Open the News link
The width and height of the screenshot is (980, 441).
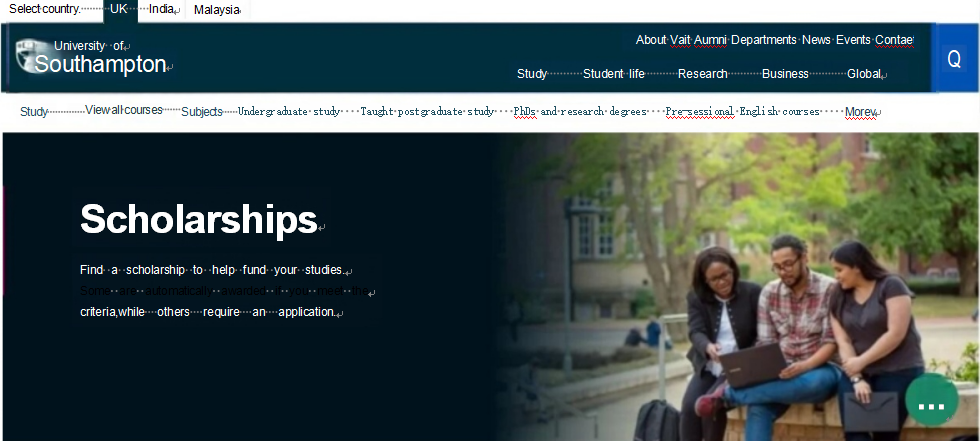pos(816,40)
